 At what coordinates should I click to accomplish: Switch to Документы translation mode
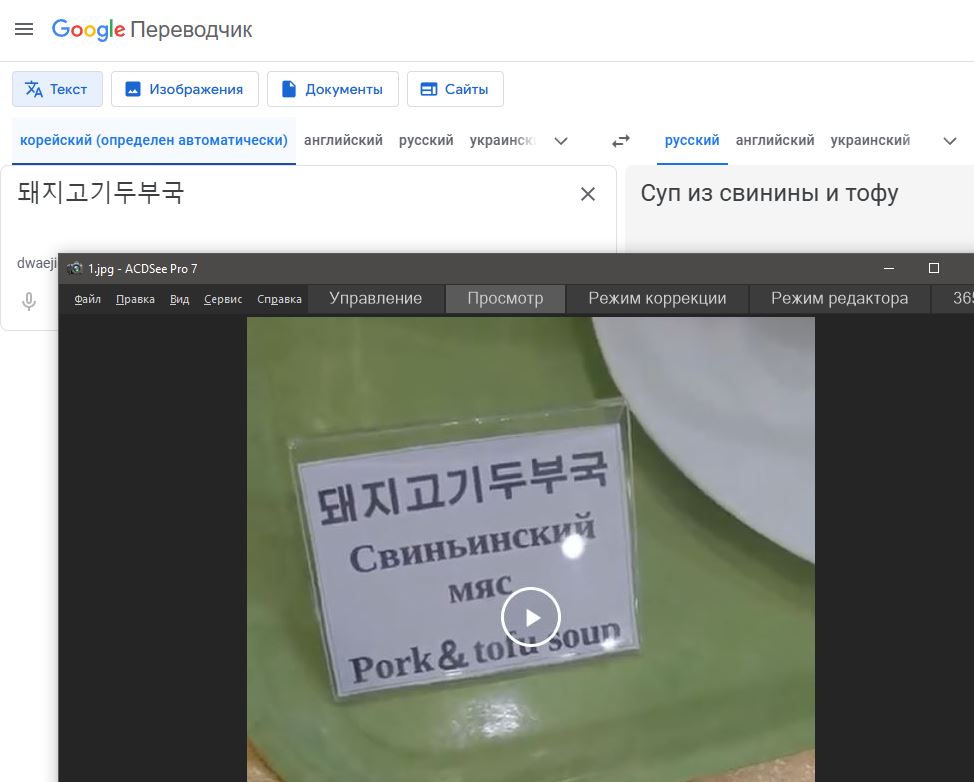pos(333,89)
